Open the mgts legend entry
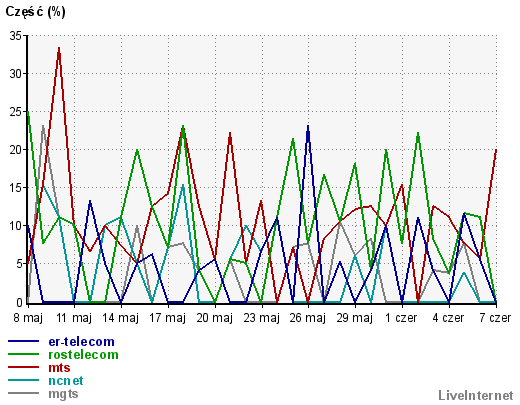The width and height of the screenshot is (520, 405). 63,394
